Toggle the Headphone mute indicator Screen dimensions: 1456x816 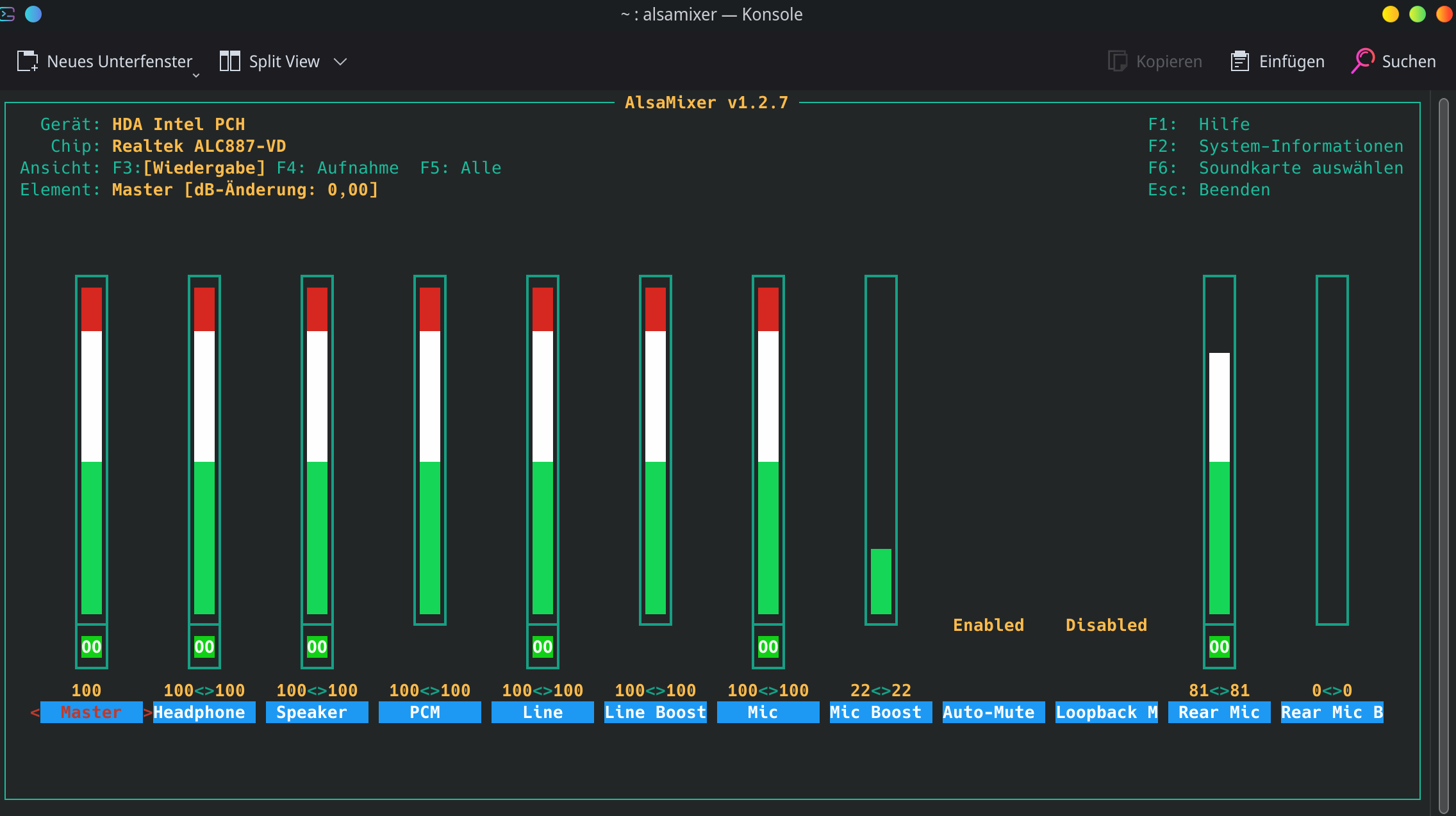(204, 647)
